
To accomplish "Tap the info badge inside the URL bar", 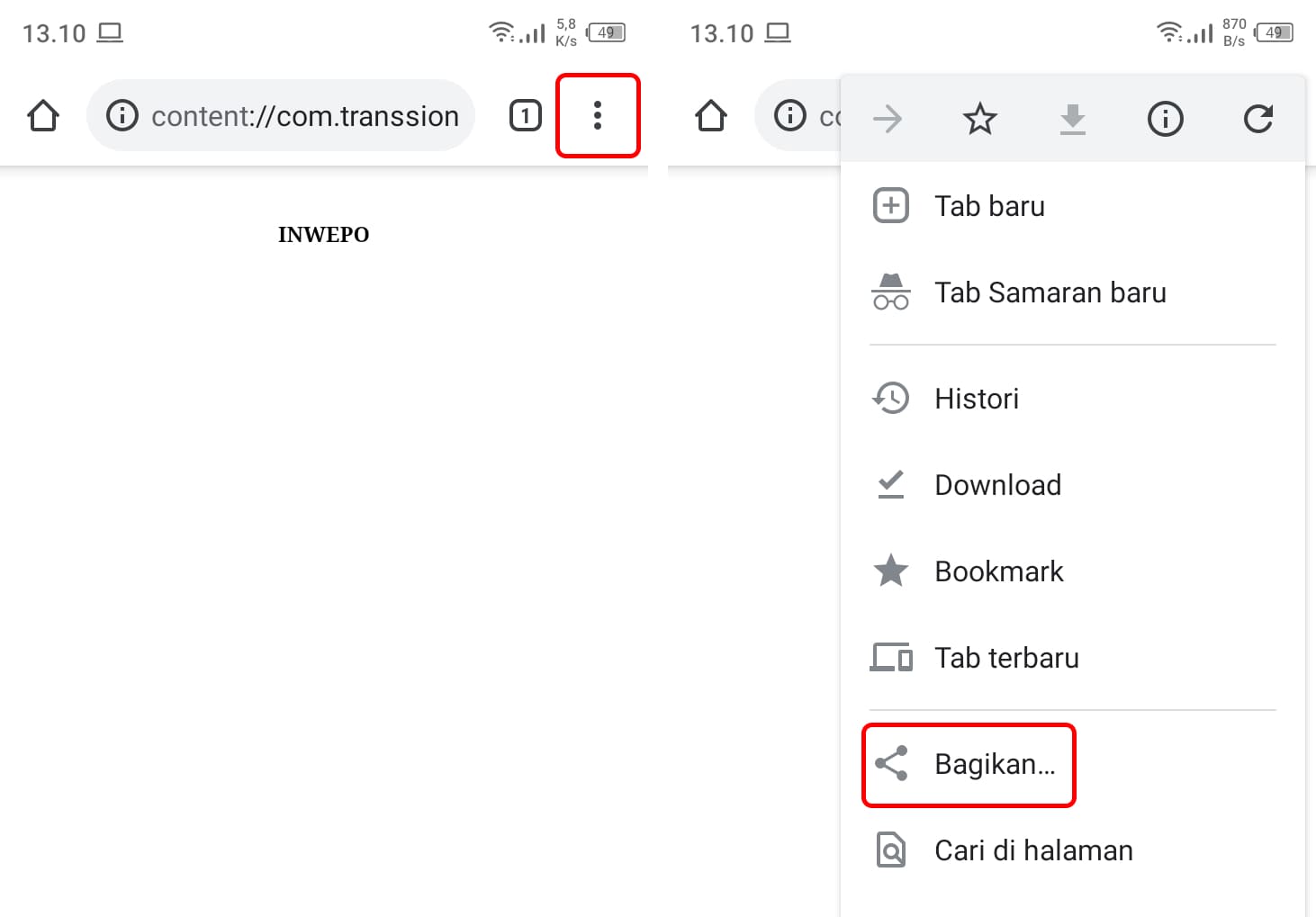I will pos(122,115).
